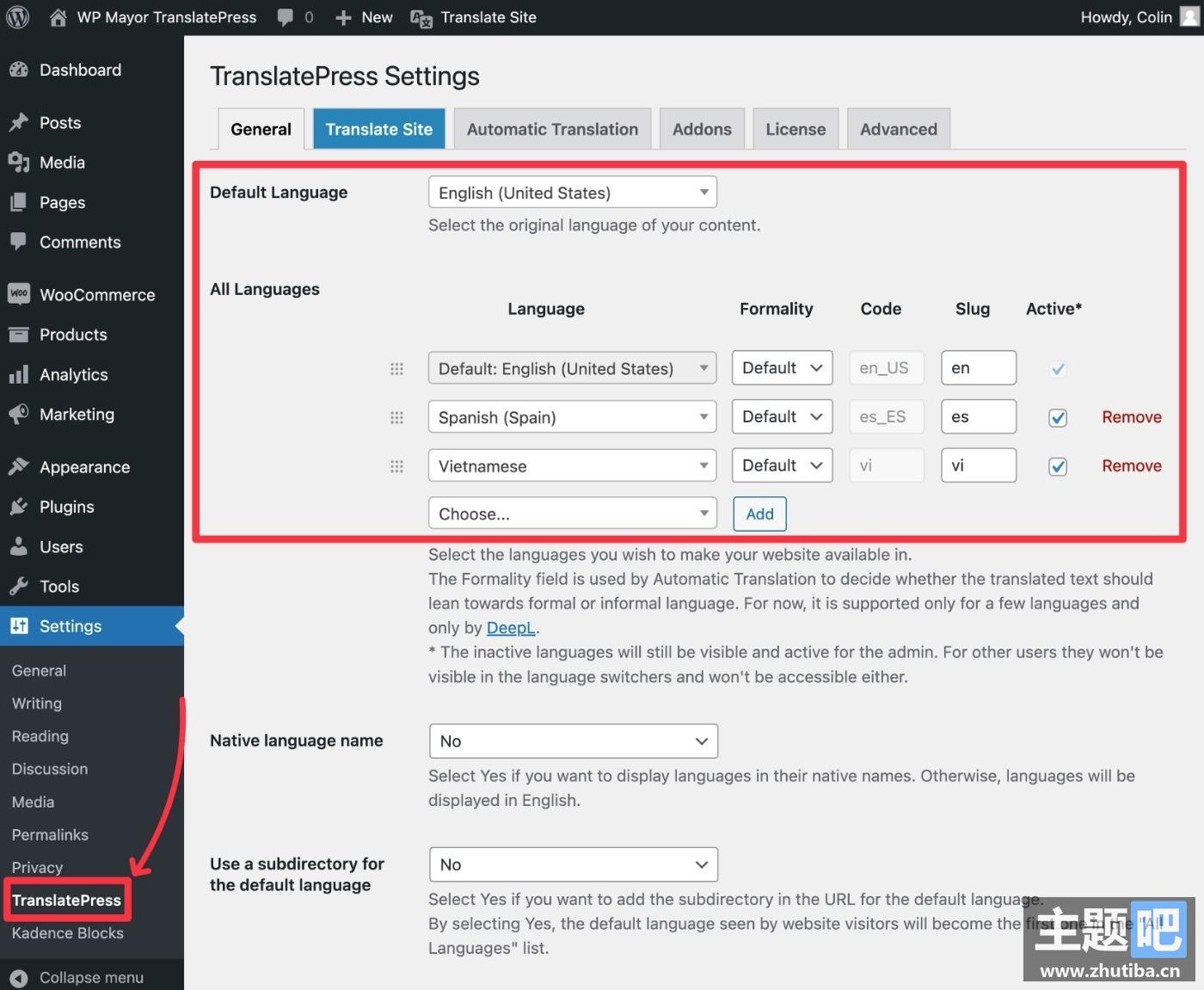
Task: Click the user avatar next to Howdy, Colin
Action: point(1189,17)
